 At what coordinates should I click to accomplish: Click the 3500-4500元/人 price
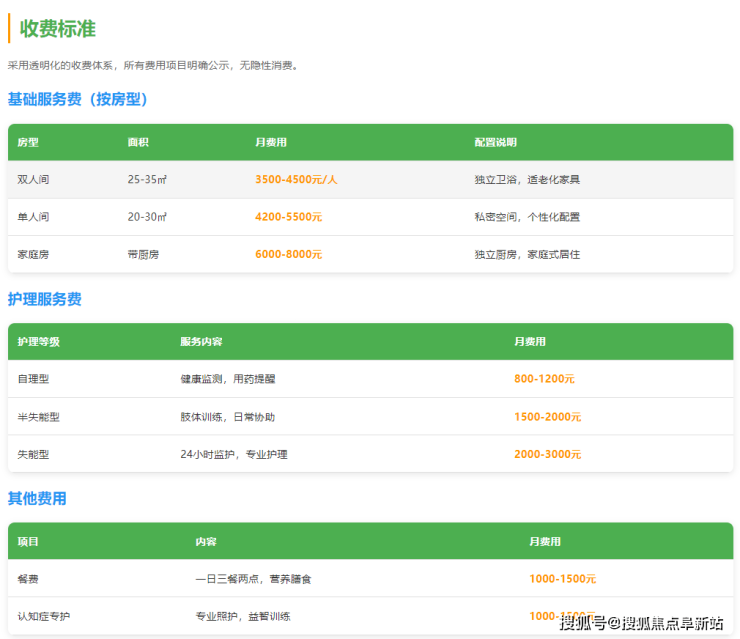(x=296, y=180)
